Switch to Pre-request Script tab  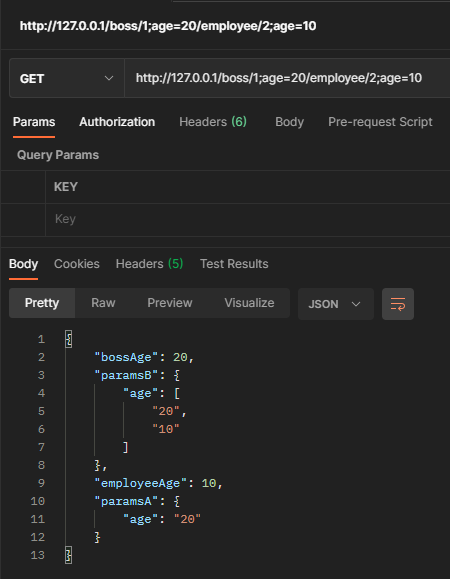pyautogui.click(x=380, y=122)
